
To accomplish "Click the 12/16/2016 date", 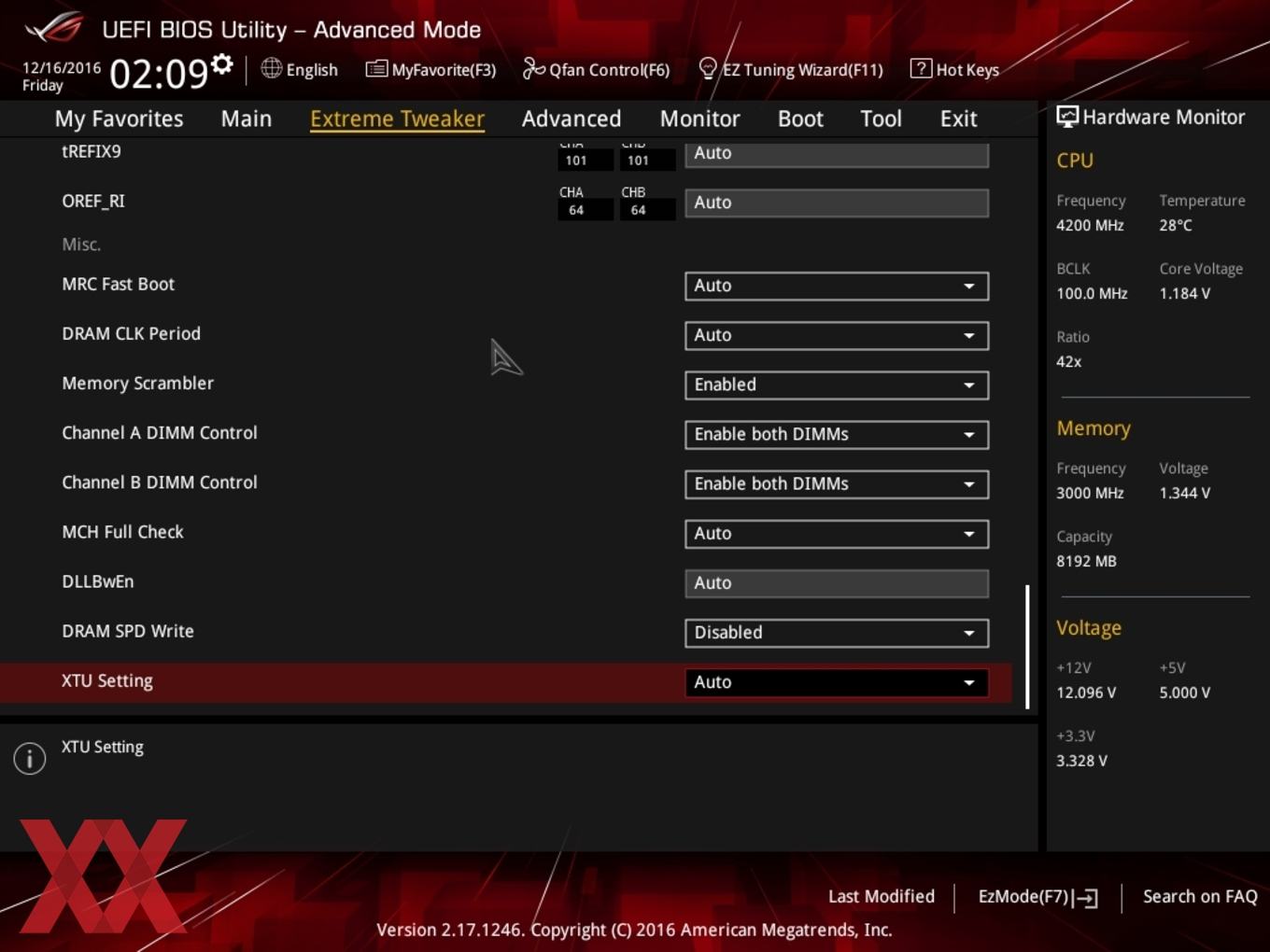I will tap(62, 67).
